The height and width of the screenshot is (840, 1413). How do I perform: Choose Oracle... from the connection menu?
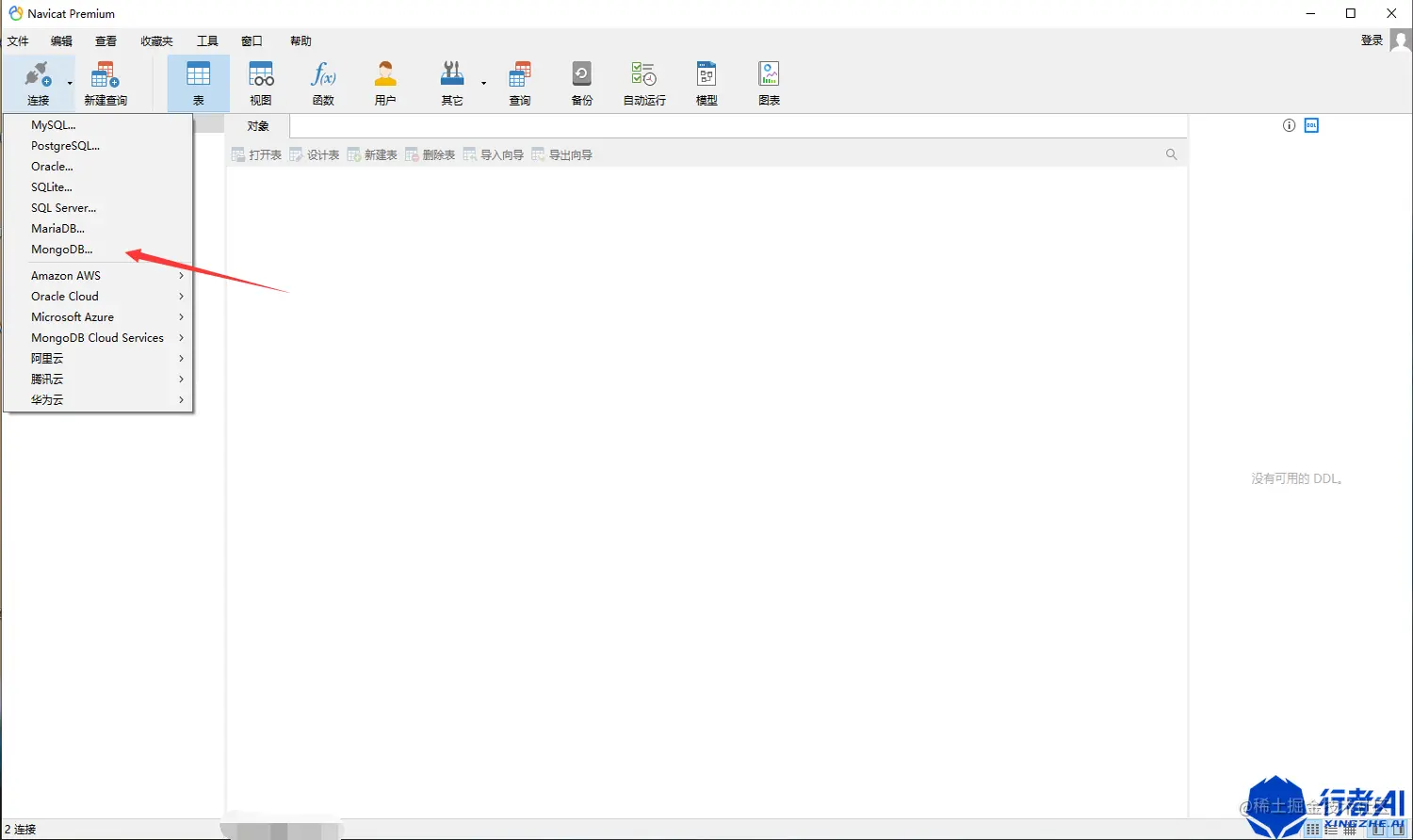click(98, 167)
